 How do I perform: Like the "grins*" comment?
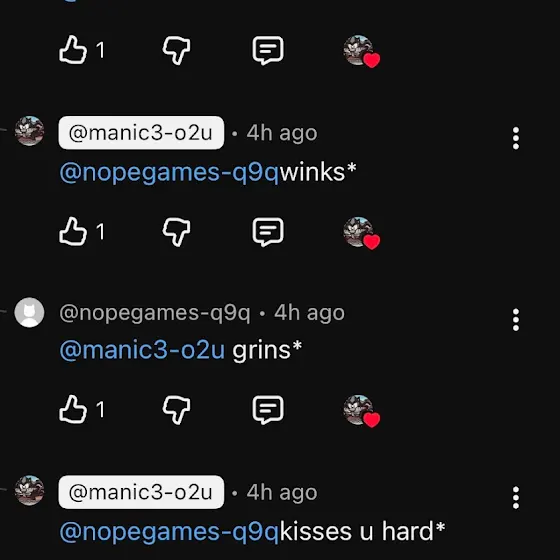coord(73,409)
